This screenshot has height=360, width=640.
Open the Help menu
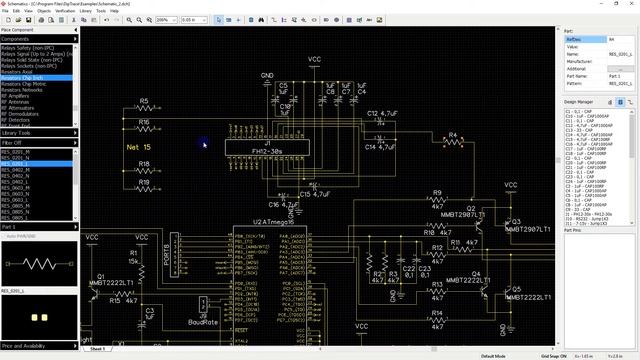[x=115, y=11]
